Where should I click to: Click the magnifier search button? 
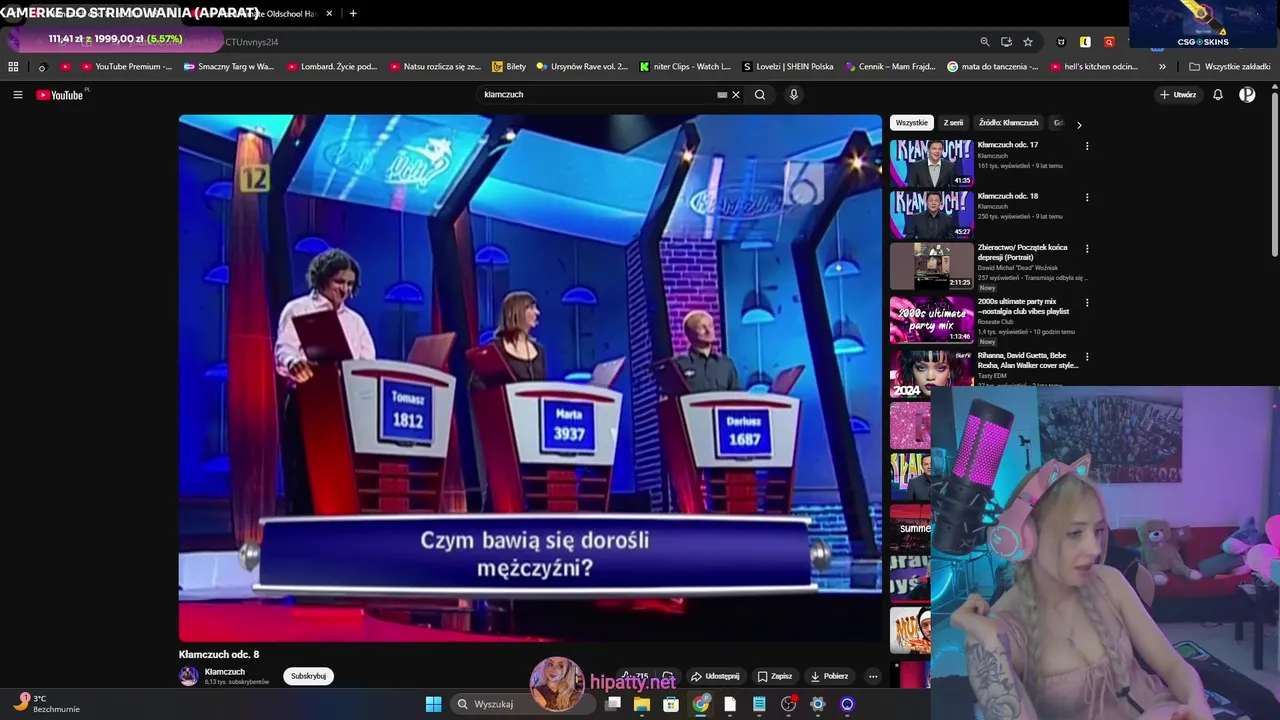pyautogui.click(x=760, y=95)
